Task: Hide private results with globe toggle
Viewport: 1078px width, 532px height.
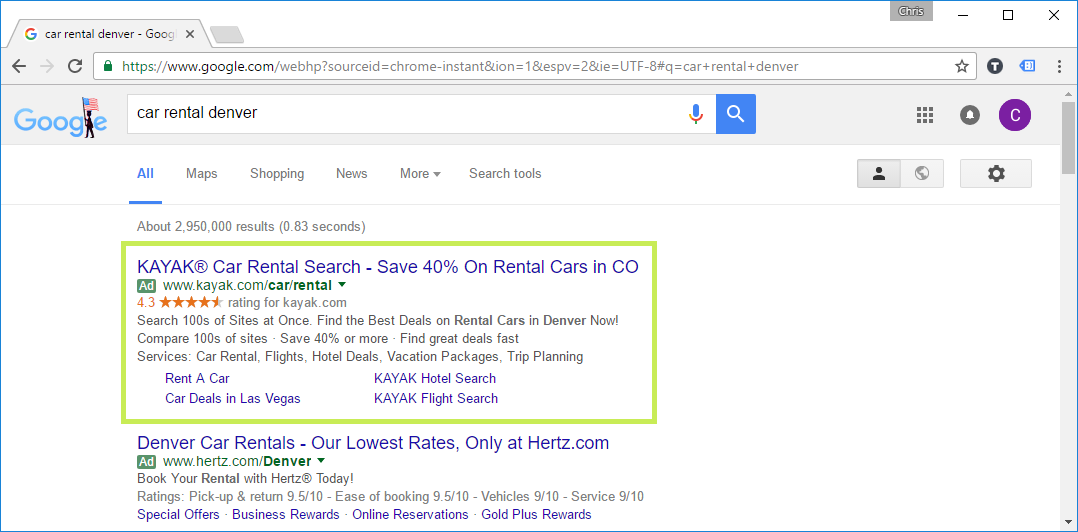Action: (x=922, y=174)
